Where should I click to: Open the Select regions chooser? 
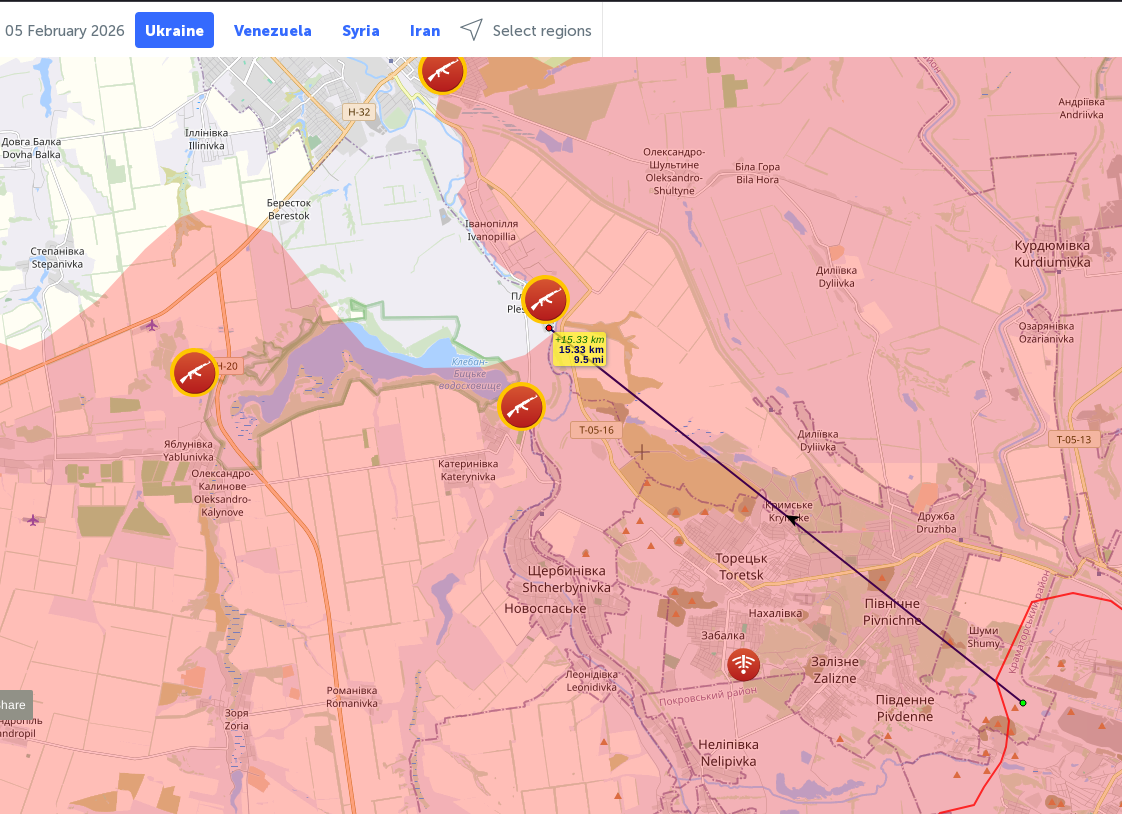tap(541, 30)
